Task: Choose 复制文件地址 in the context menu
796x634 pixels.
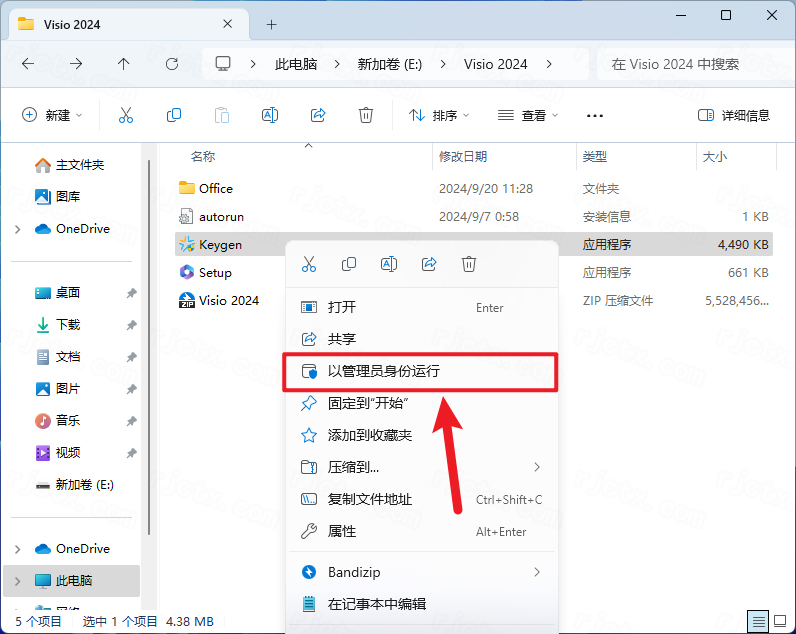Action: click(x=422, y=499)
